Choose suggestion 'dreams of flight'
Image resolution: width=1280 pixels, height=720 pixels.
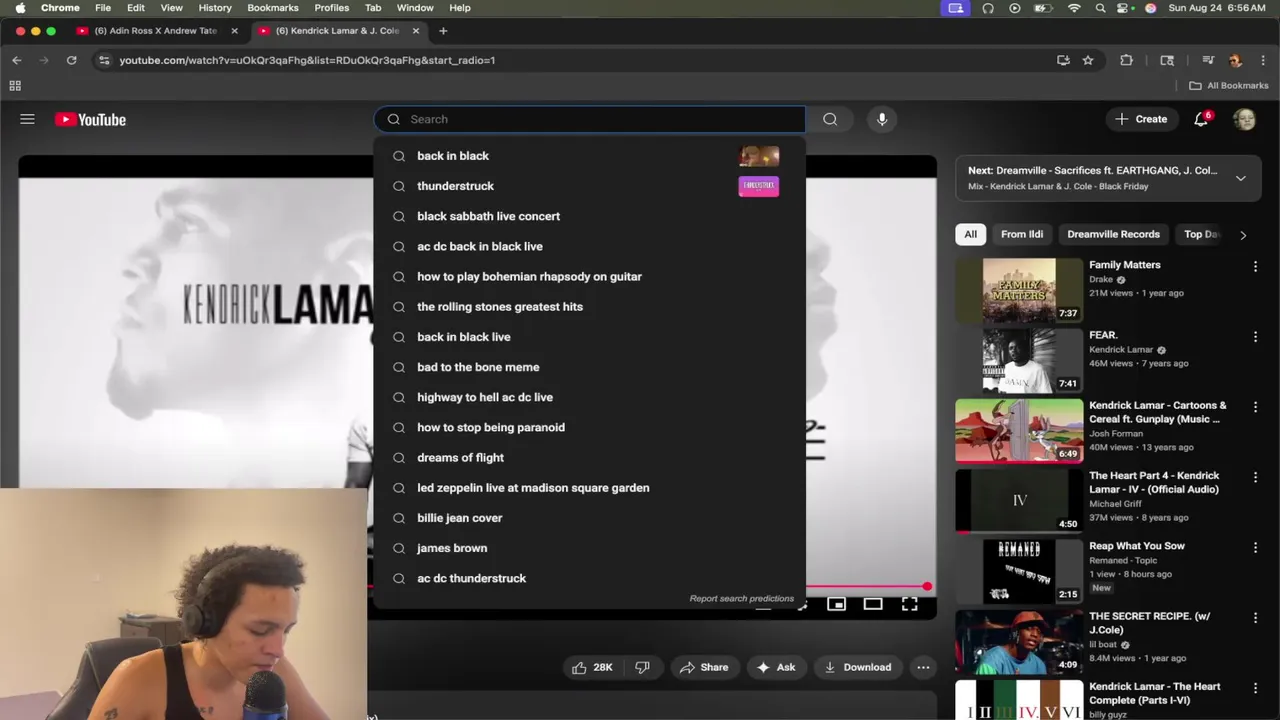coord(589,457)
